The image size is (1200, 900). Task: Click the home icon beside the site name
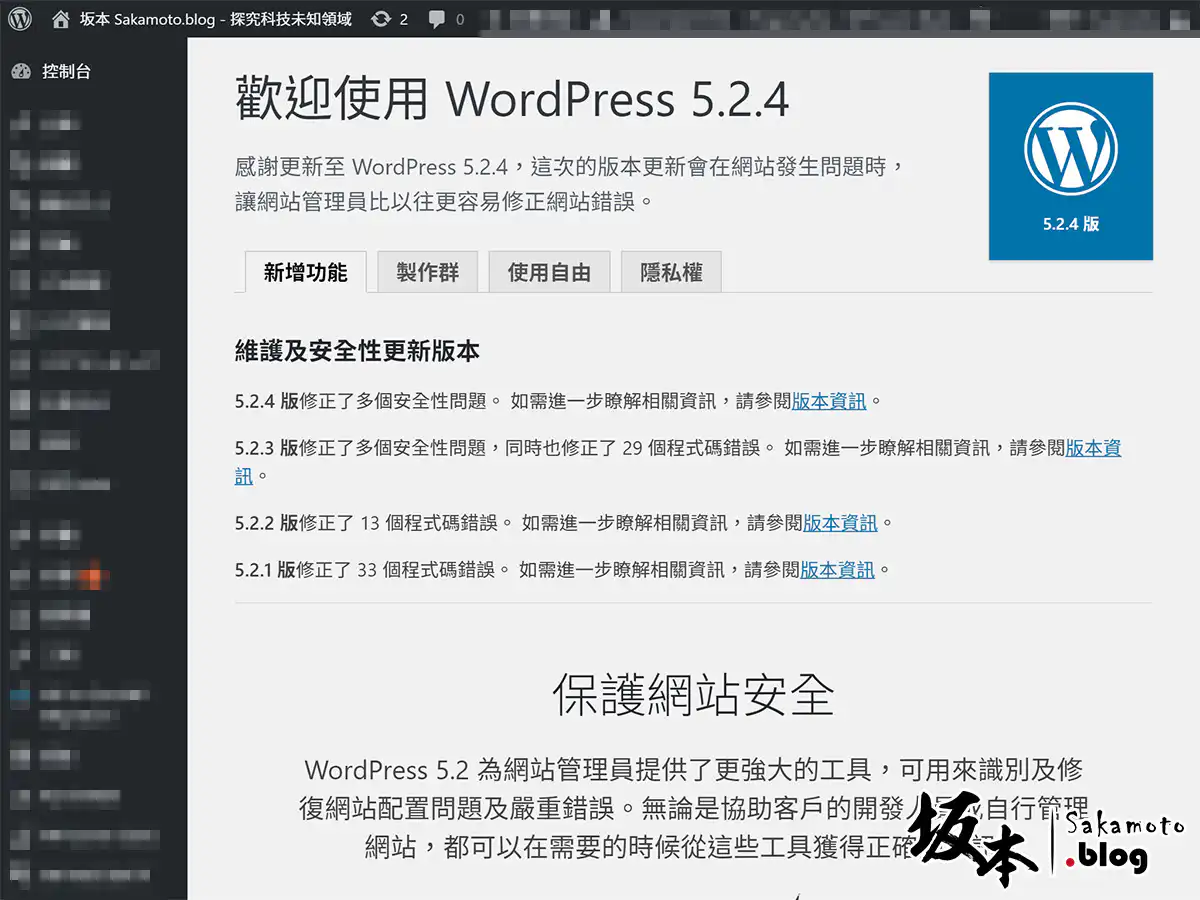point(61,19)
